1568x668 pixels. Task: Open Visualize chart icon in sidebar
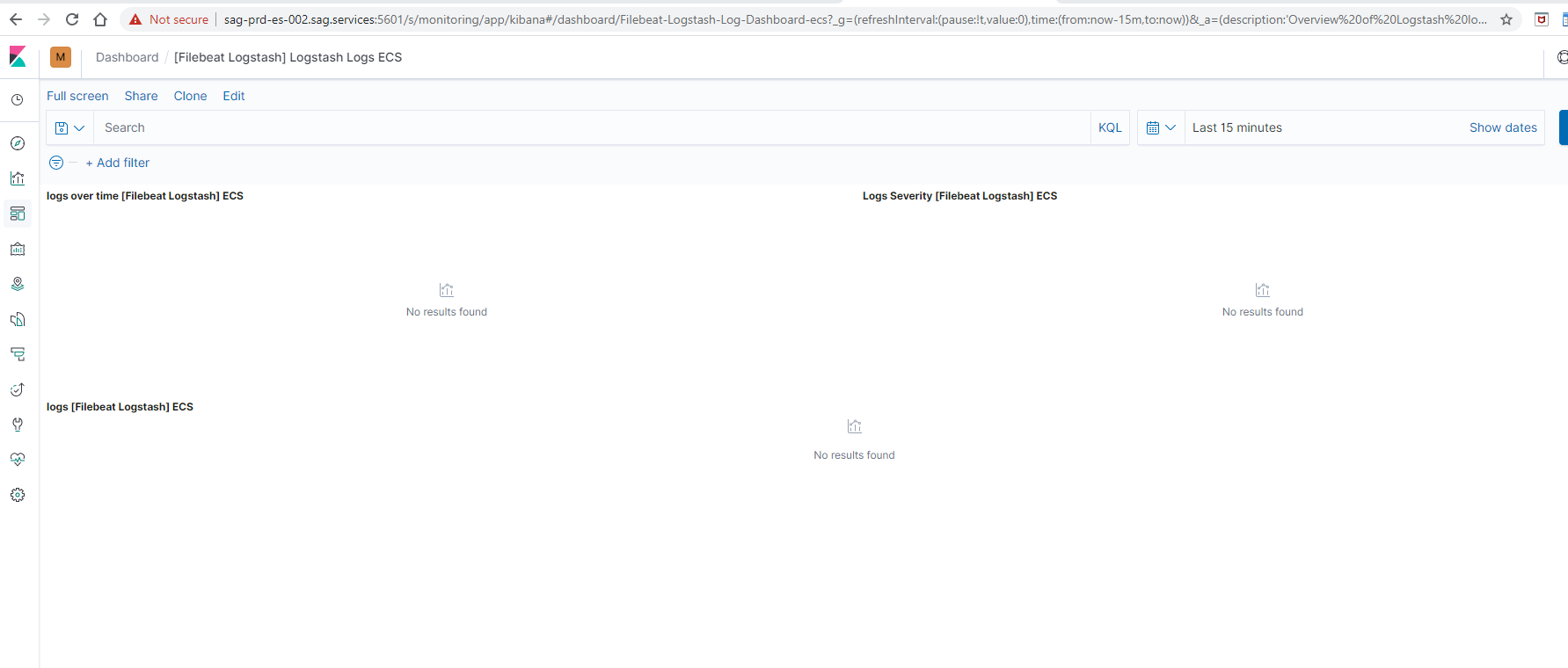(18, 178)
